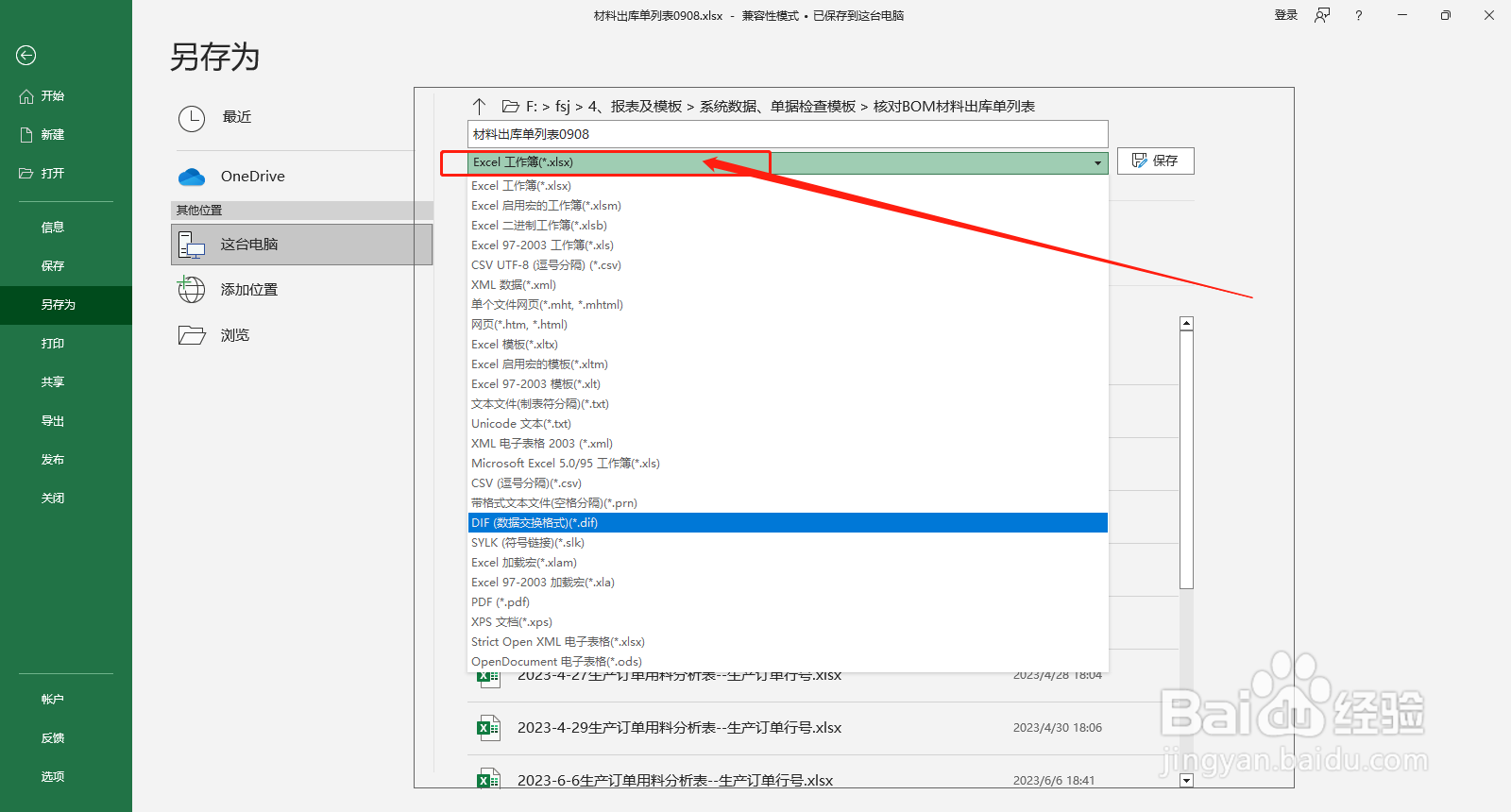Image resolution: width=1511 pixels, height=812 pixels.
Task: Choose CSV UTF-8 (逗号分隔) (*.csv)
Action: click(788, 265)
